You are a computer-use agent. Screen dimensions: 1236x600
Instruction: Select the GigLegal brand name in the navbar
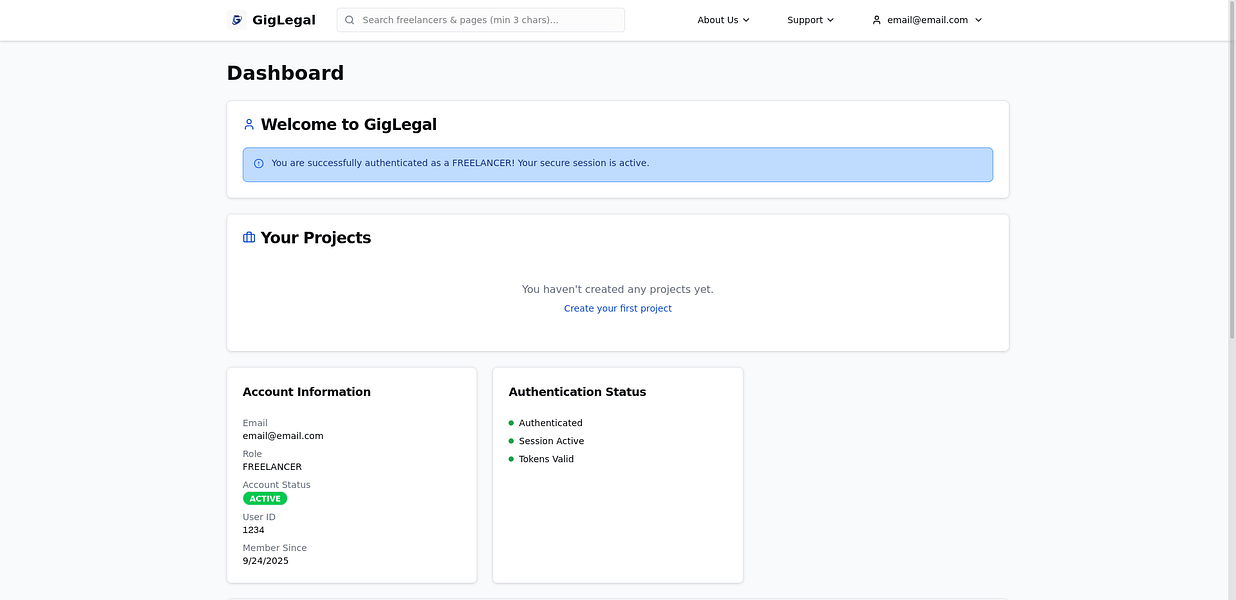(x=284, y=19)
